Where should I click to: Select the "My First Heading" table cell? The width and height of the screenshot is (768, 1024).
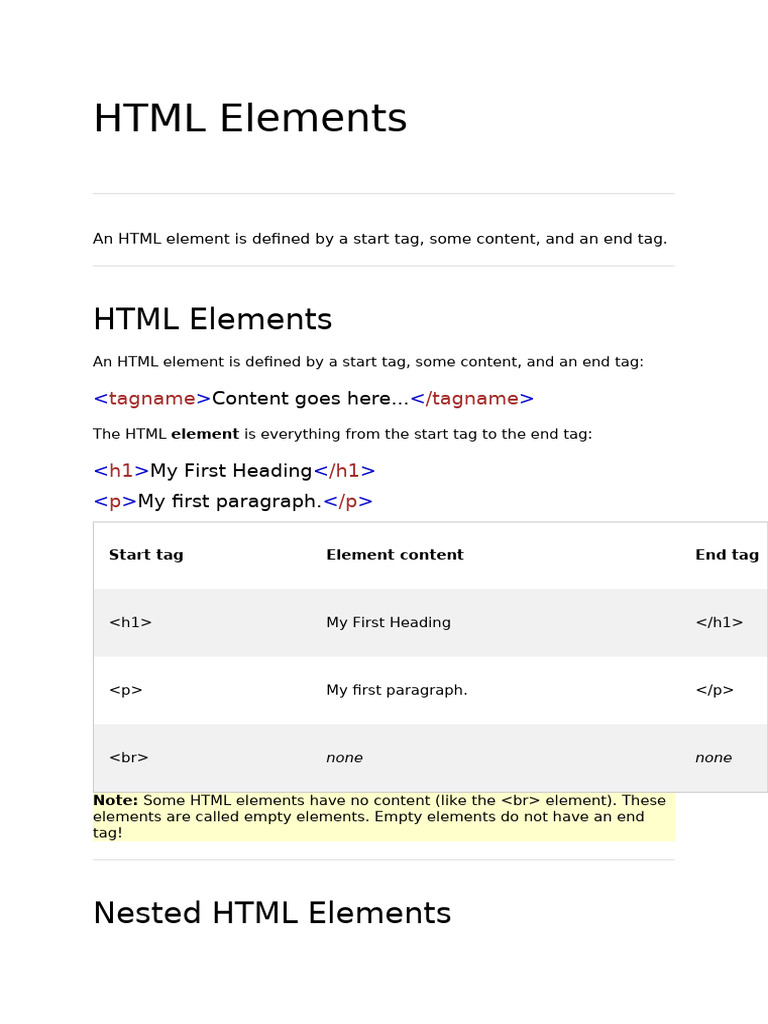388,623
